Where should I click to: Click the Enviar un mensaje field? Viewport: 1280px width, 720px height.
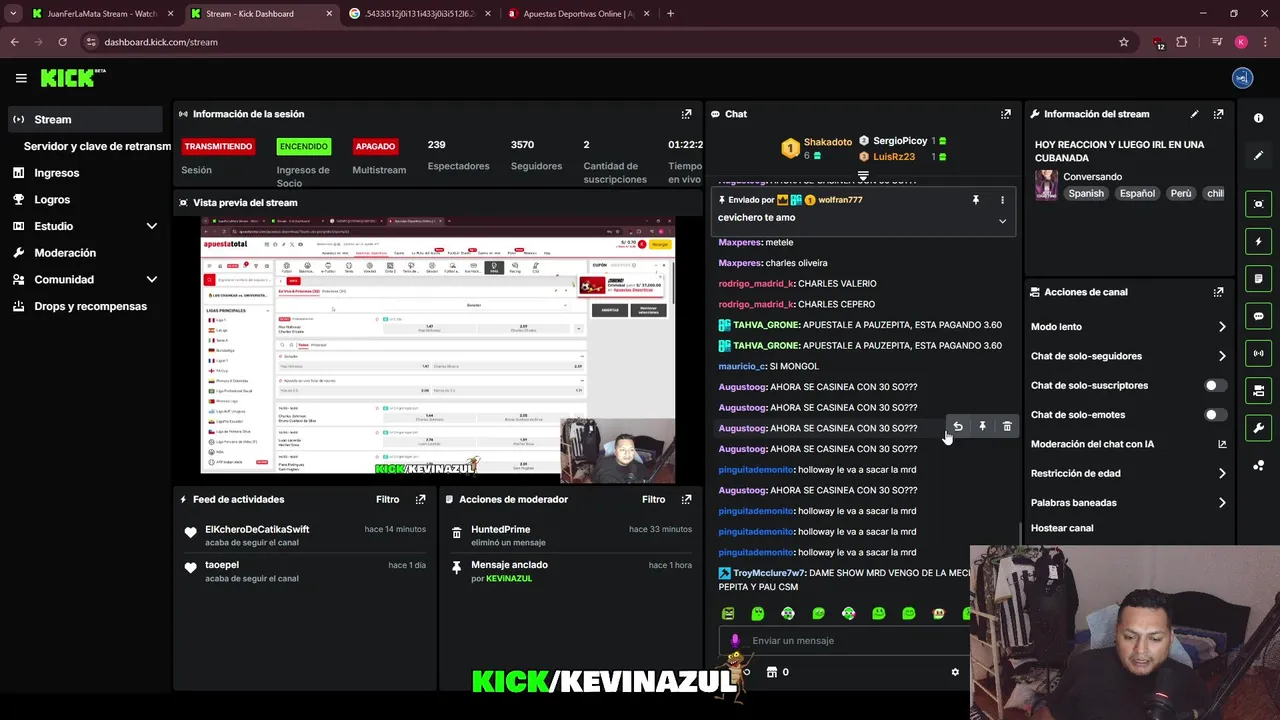coord(845,641)
